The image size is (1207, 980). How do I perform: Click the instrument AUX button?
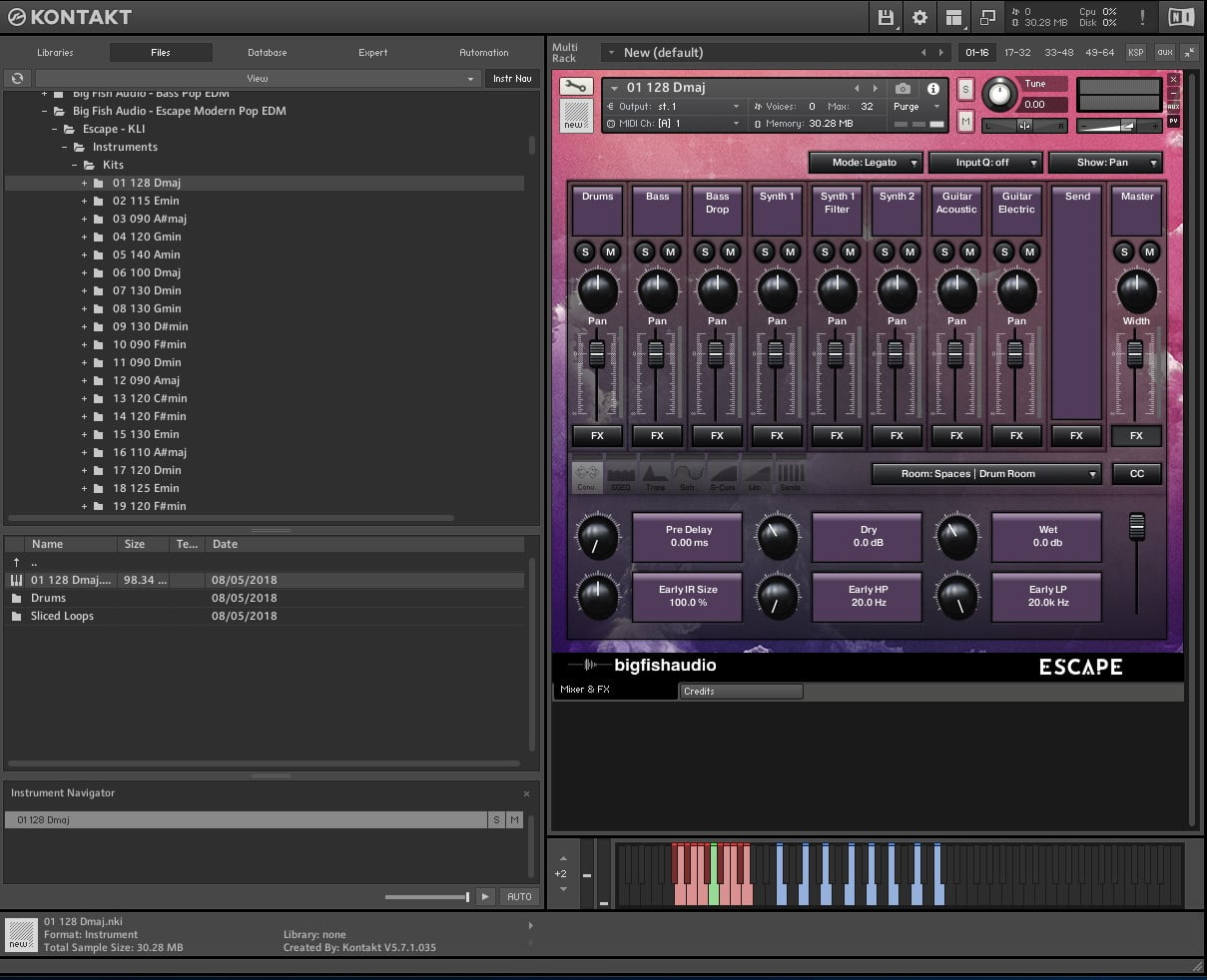pos(1173,106)
